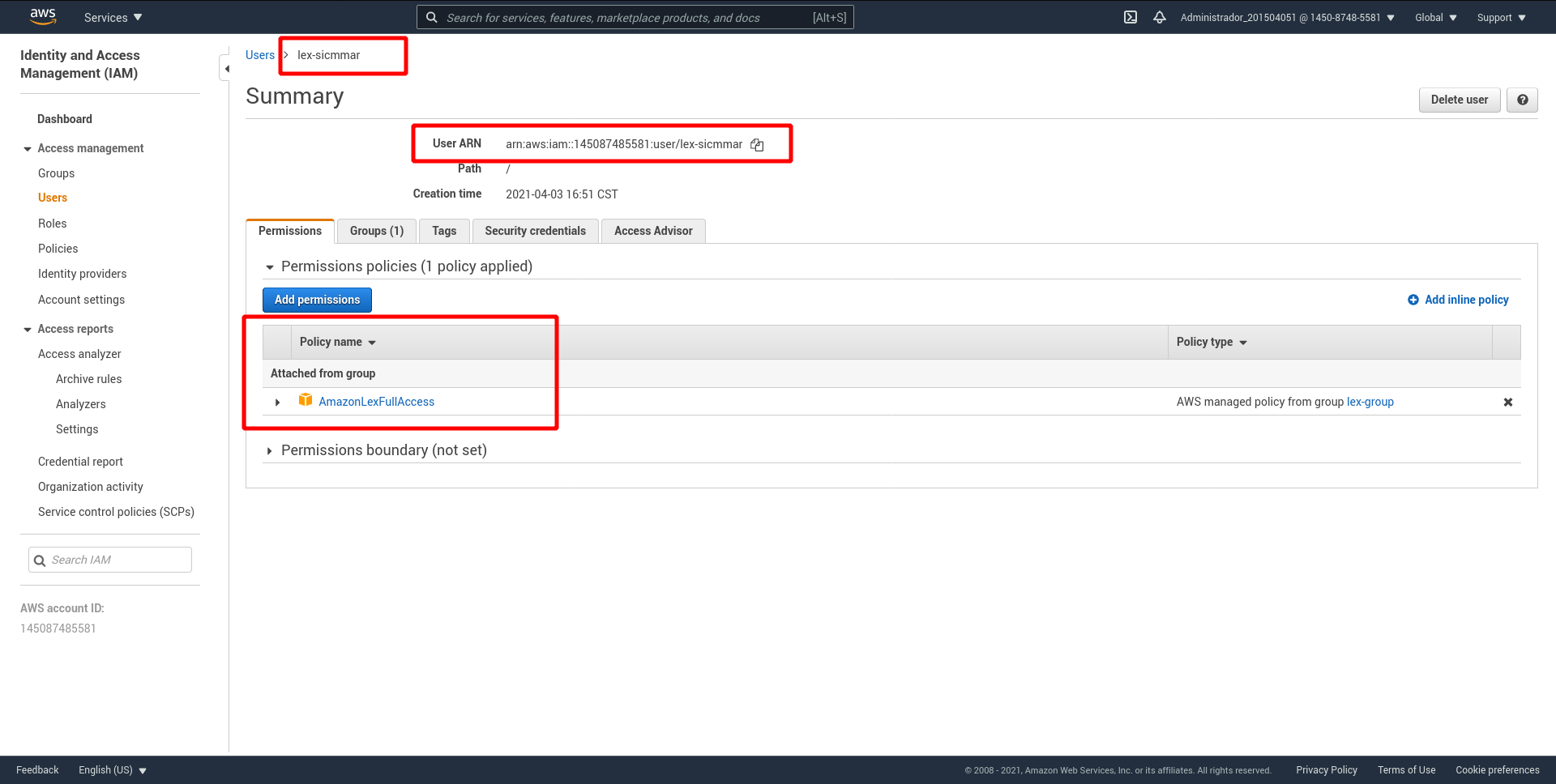Open Service control policies (SCPs)
Screen dimensions: 1556x784
click(116, 512)
